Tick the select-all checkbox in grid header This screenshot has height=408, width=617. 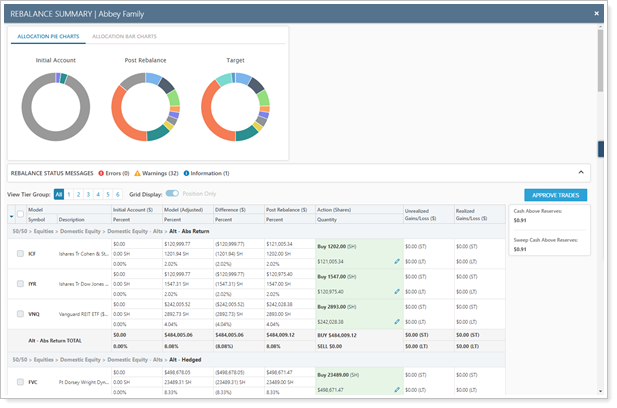(x=21, y=214)
